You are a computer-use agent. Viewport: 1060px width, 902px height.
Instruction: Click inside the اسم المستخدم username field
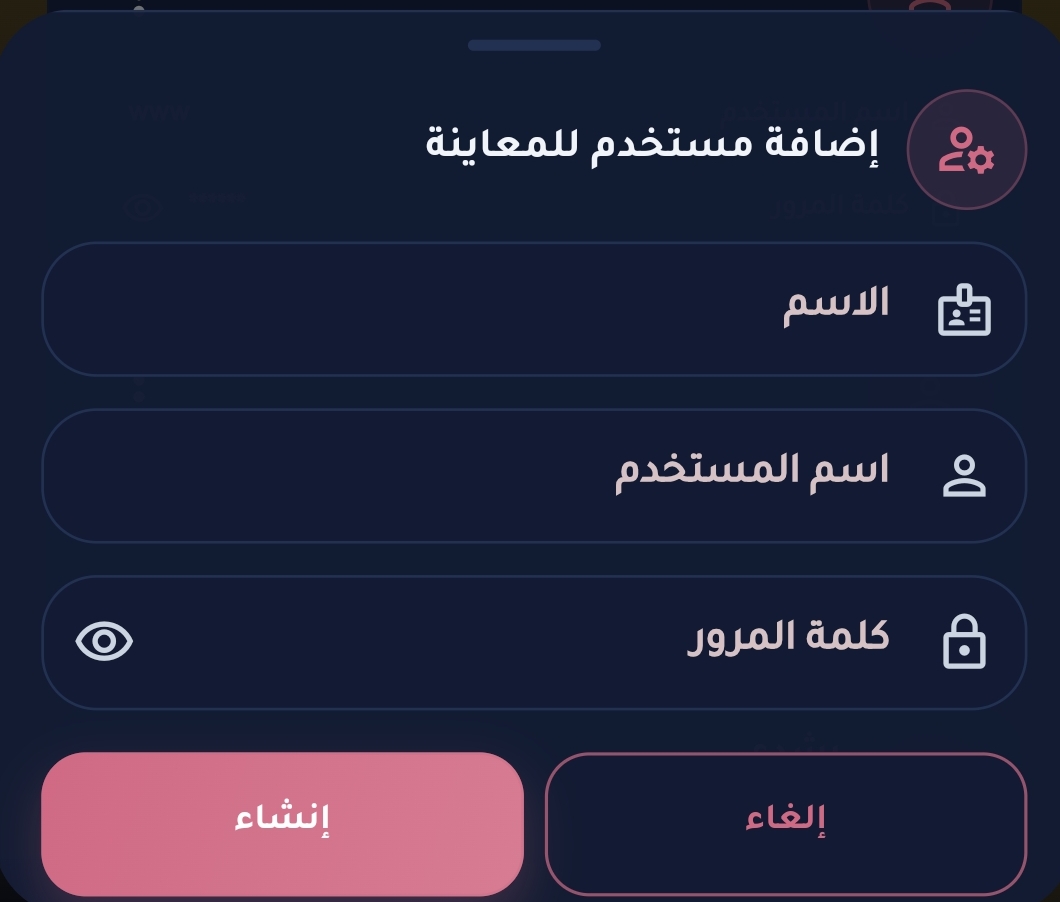tap(500, 475)
